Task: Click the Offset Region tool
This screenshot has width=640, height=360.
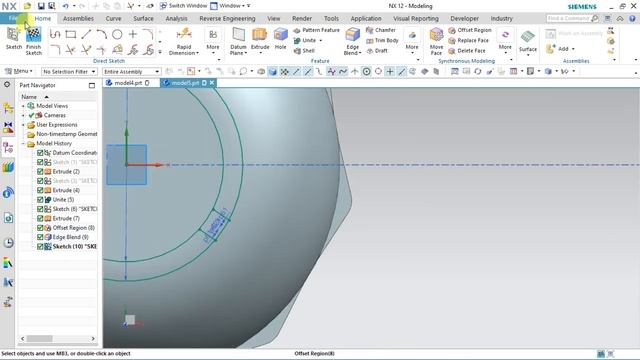Action: tap(470, 30)
